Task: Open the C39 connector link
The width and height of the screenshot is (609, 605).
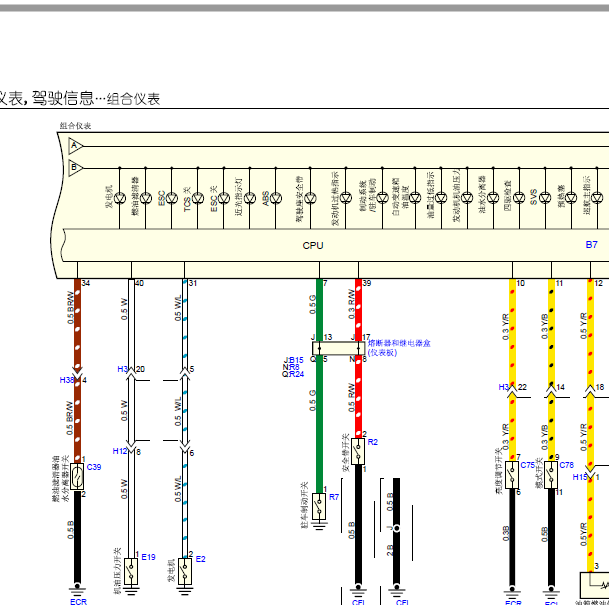Action: pyautogui.click(x=94, y=467)
